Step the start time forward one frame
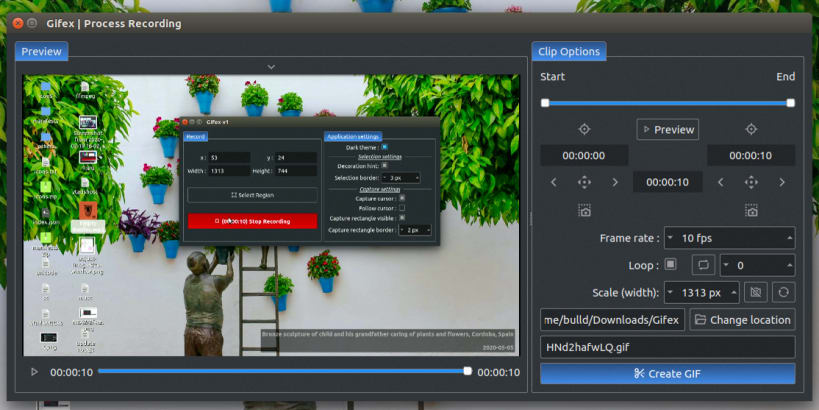 (x=615, y=182)
